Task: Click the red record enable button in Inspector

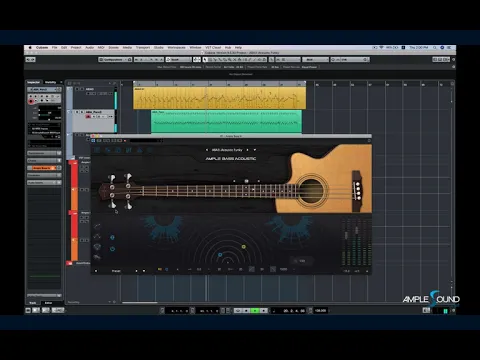Action: (x=31, y=101)
